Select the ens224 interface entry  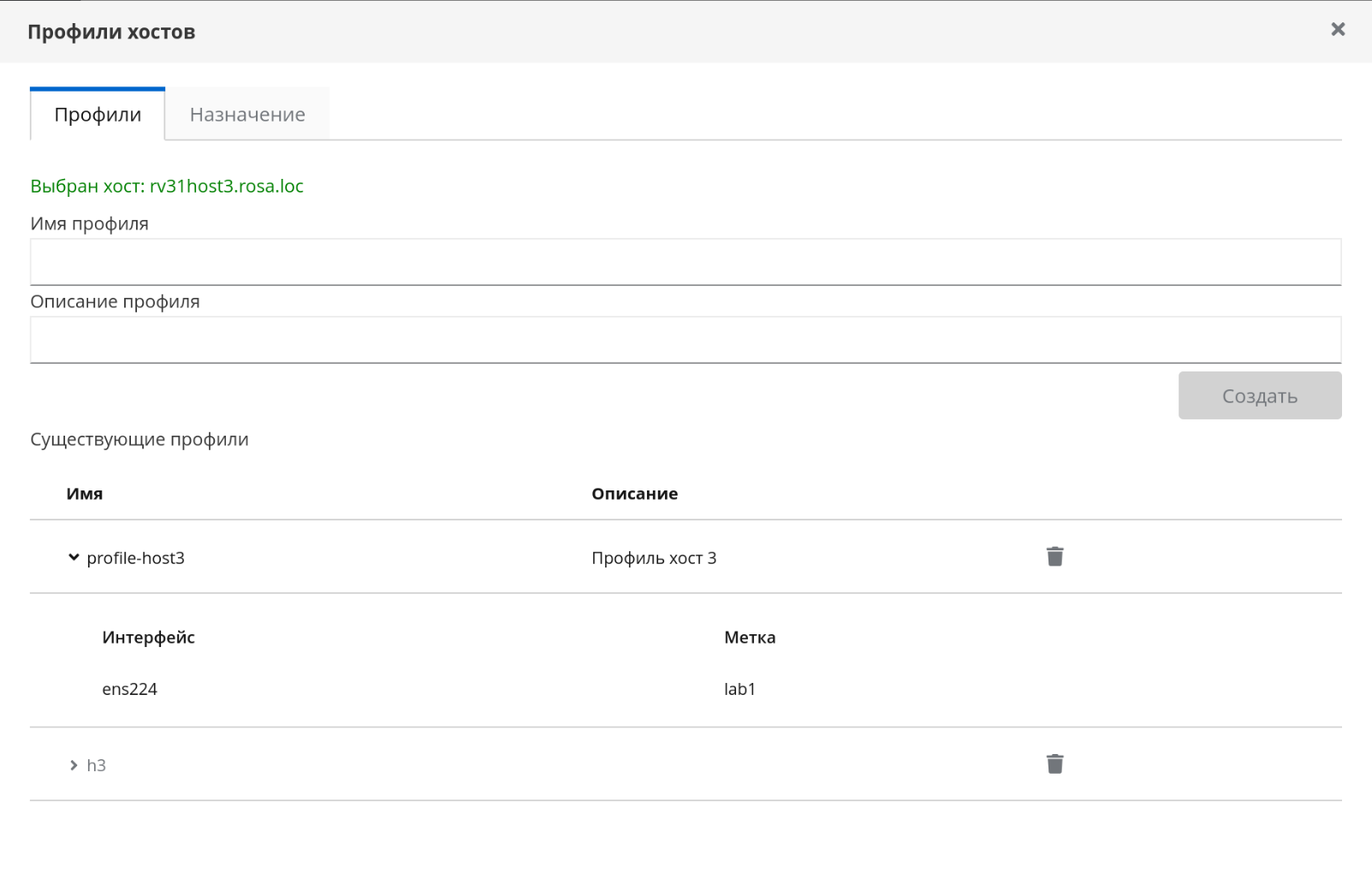129,689
